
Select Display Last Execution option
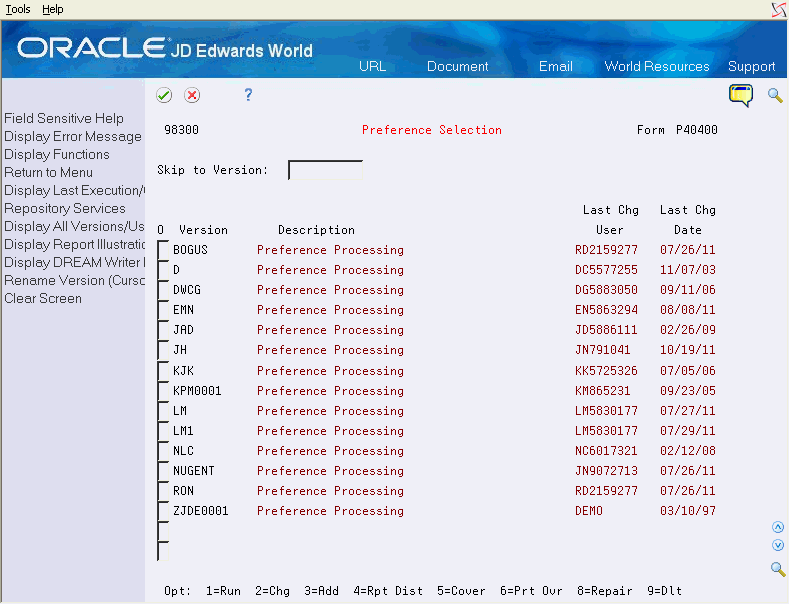pyautogui.click(x=74, y=190)
